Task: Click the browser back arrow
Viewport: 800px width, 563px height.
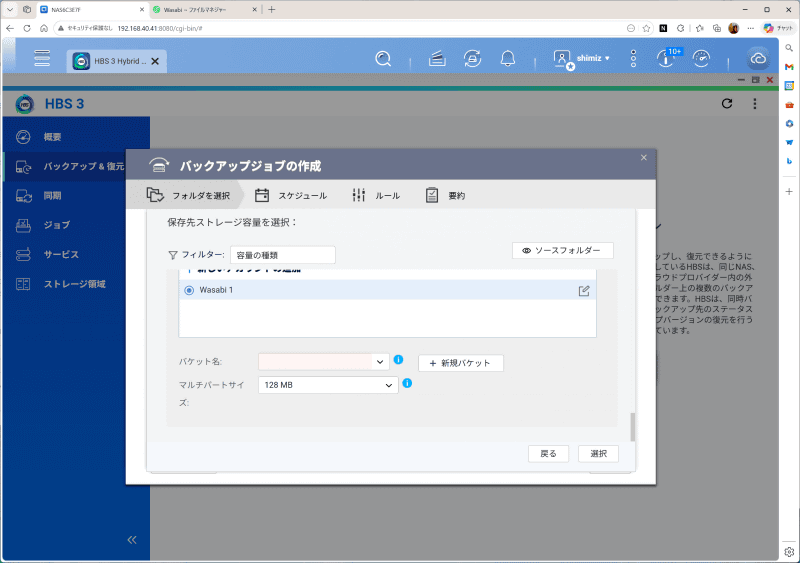Action: [x=10, y=28]
